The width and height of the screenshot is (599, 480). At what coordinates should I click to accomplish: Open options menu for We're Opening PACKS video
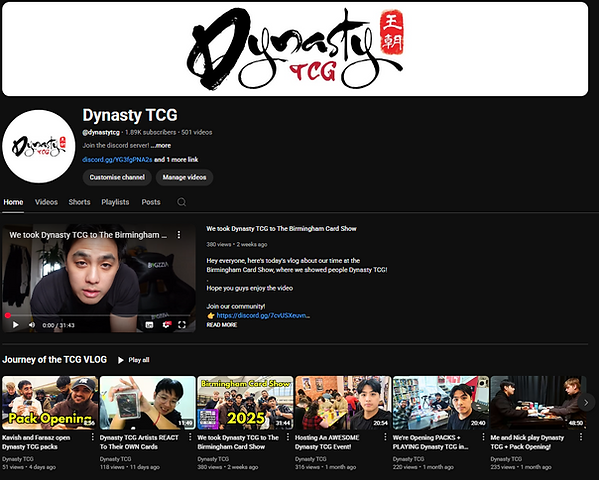[x=483, y=437]
